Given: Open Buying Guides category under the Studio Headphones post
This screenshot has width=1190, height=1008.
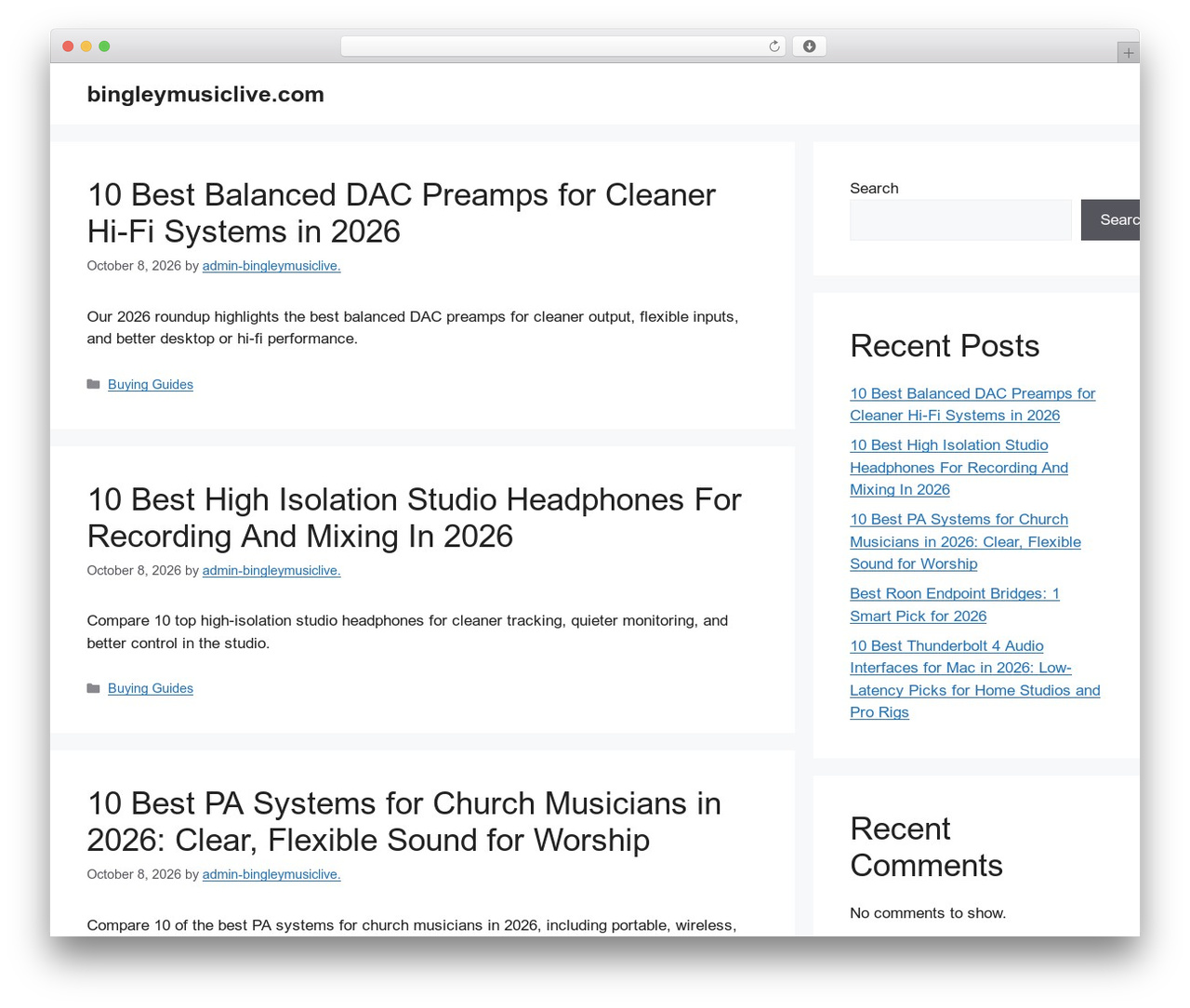Looking at the screenshot, I should [x=151, y=688].
